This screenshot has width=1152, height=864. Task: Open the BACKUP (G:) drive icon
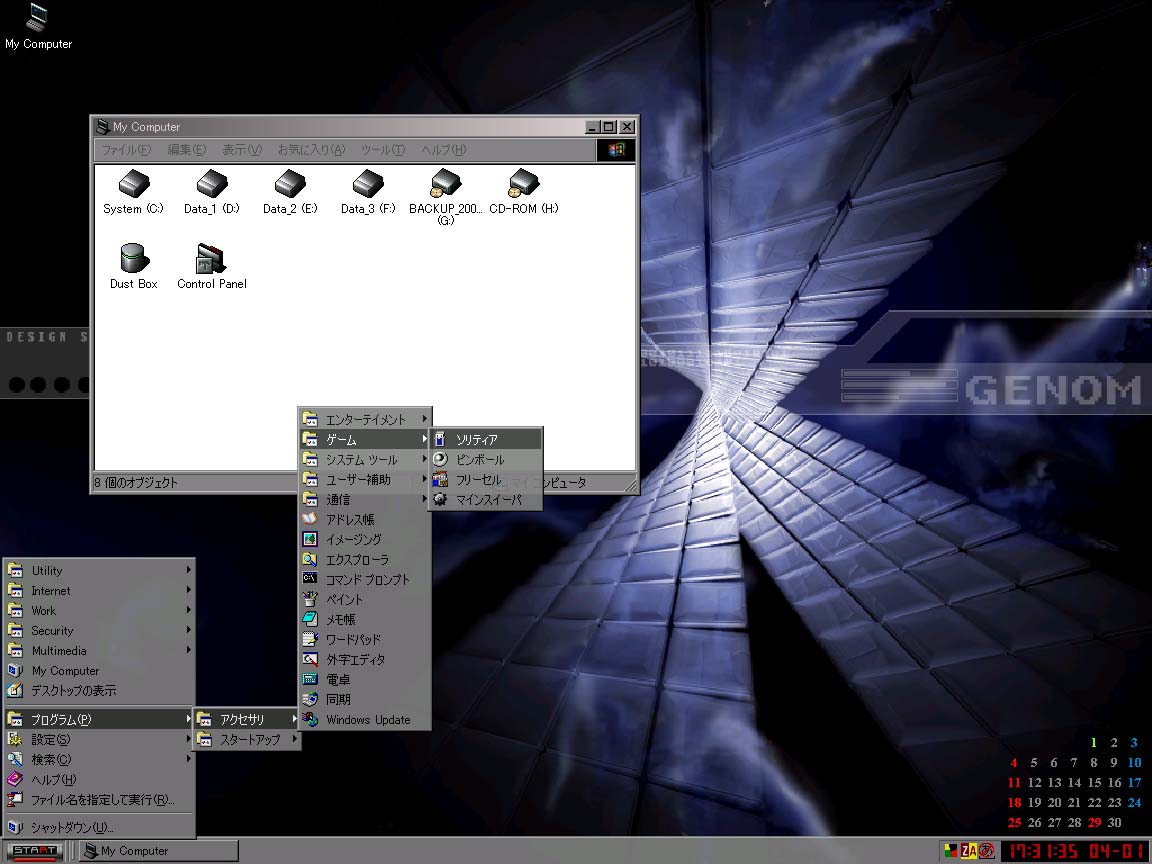click(445, 185)
